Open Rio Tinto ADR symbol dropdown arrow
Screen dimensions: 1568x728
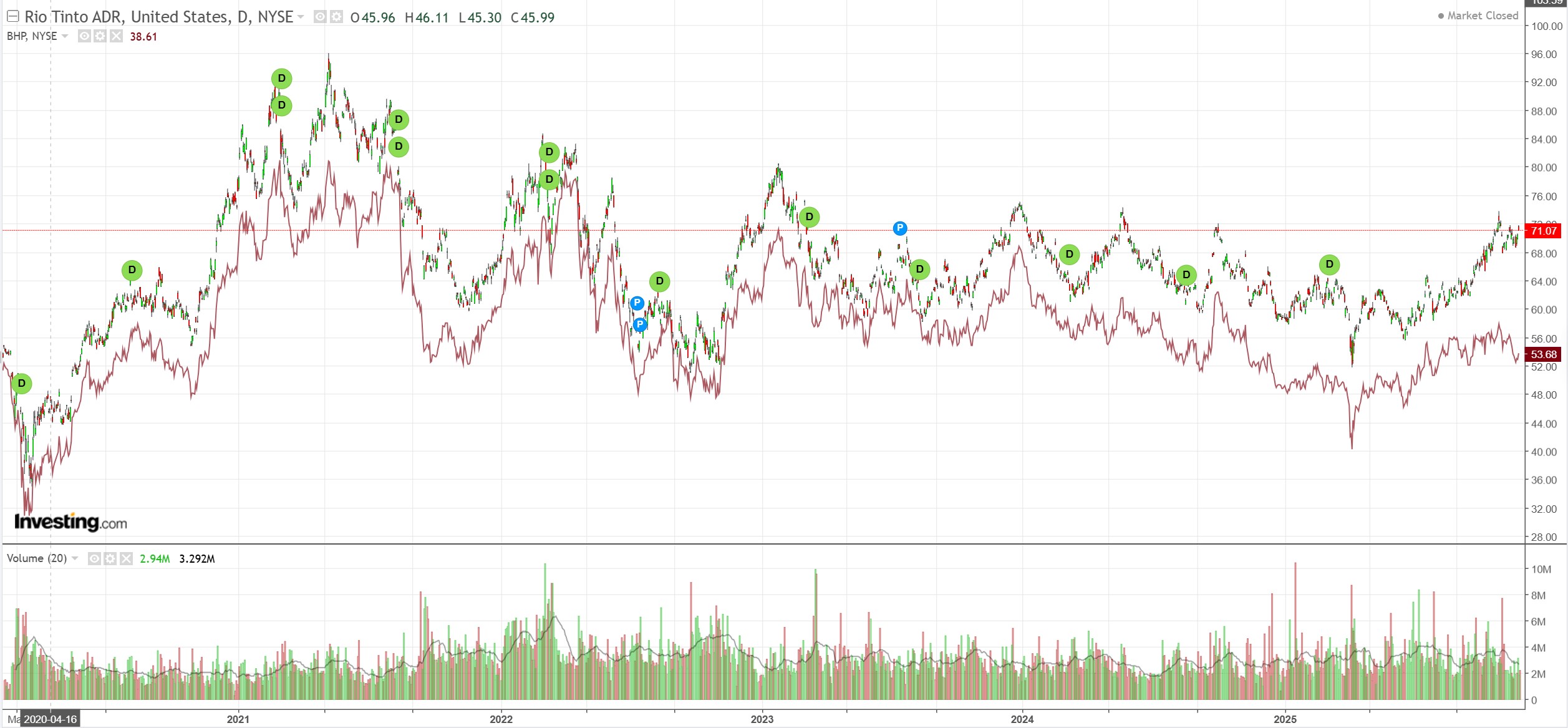pyautogui.click(x=301, y=17)
